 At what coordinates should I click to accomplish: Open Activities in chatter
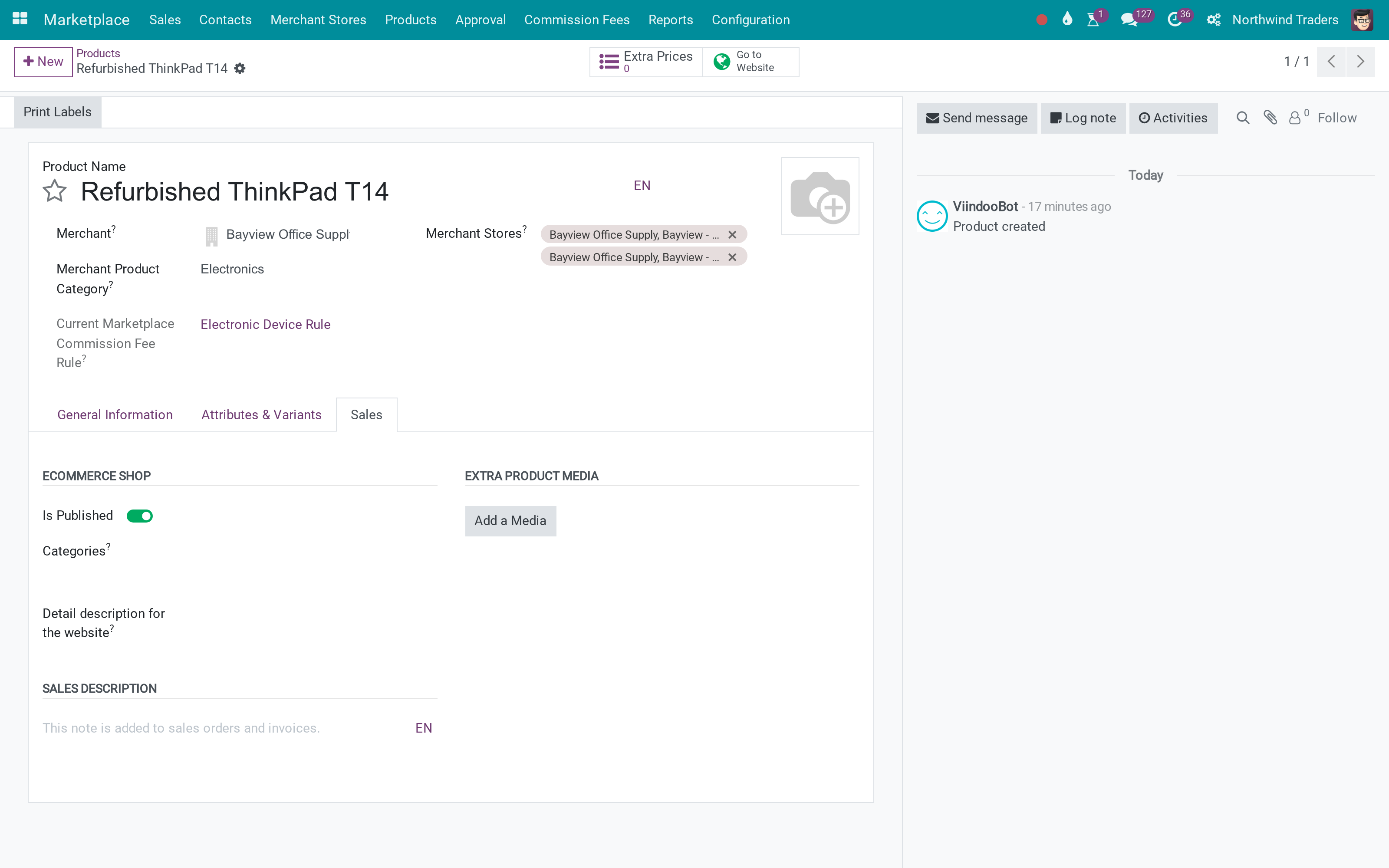(1173, 118)
